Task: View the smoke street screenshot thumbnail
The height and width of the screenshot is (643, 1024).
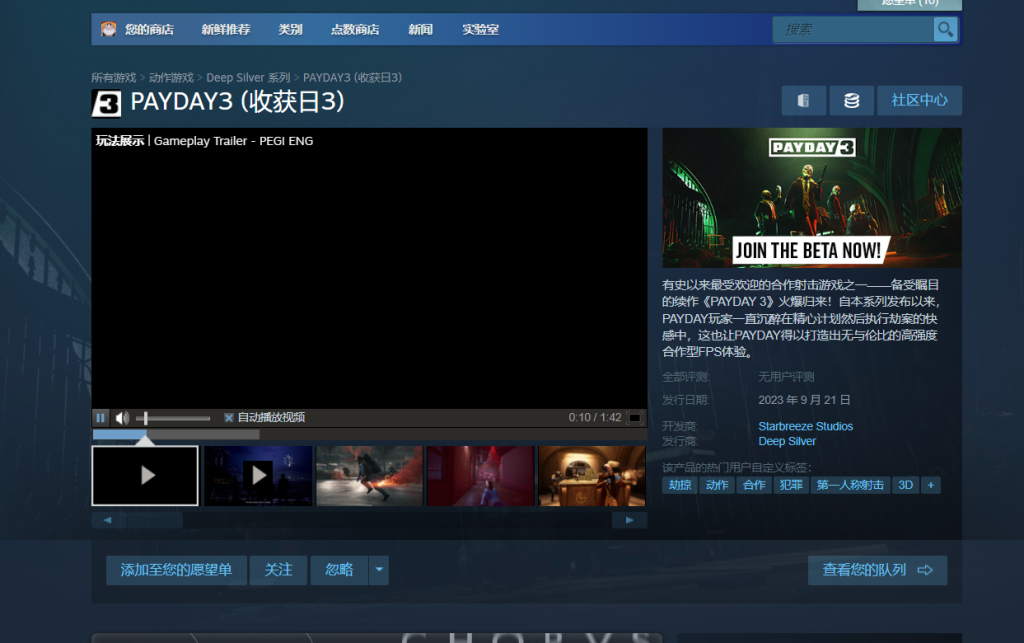Action: [x=369, y=476]
